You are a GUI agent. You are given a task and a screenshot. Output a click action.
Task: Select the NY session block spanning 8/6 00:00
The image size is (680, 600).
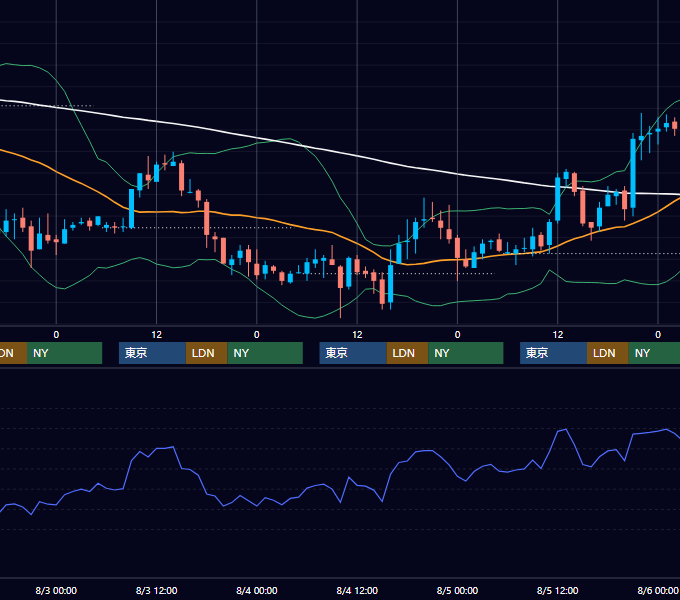point(654,353)
